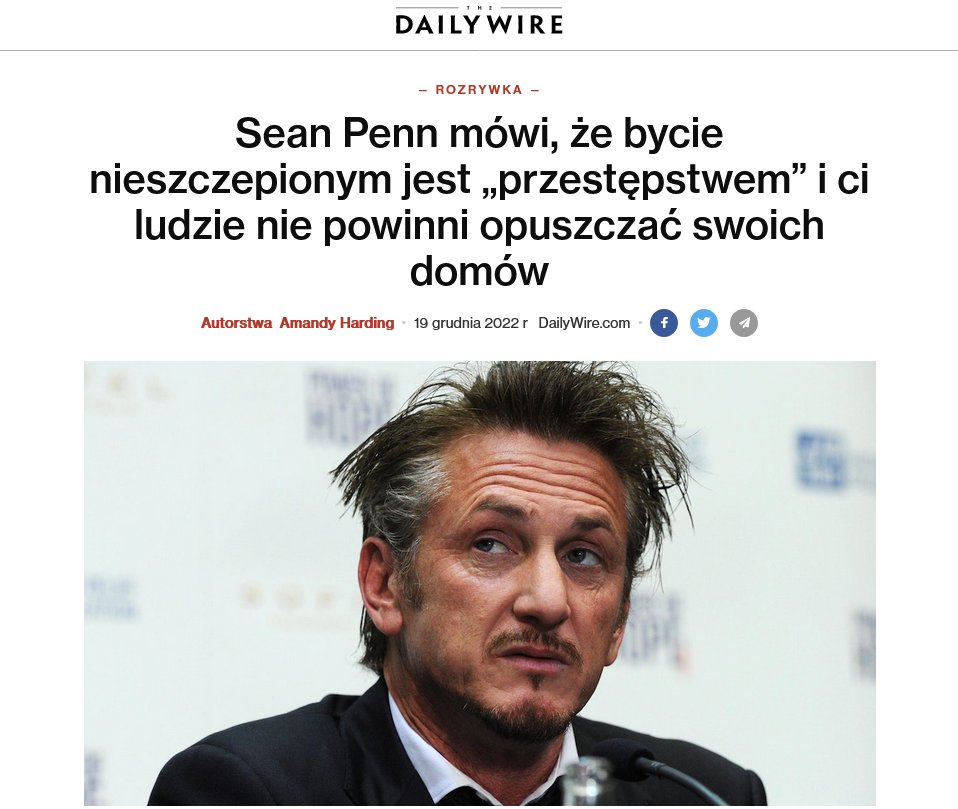Click the word domów in headline
This screenshot has width=958, height=809.
(x=479, y=271)
